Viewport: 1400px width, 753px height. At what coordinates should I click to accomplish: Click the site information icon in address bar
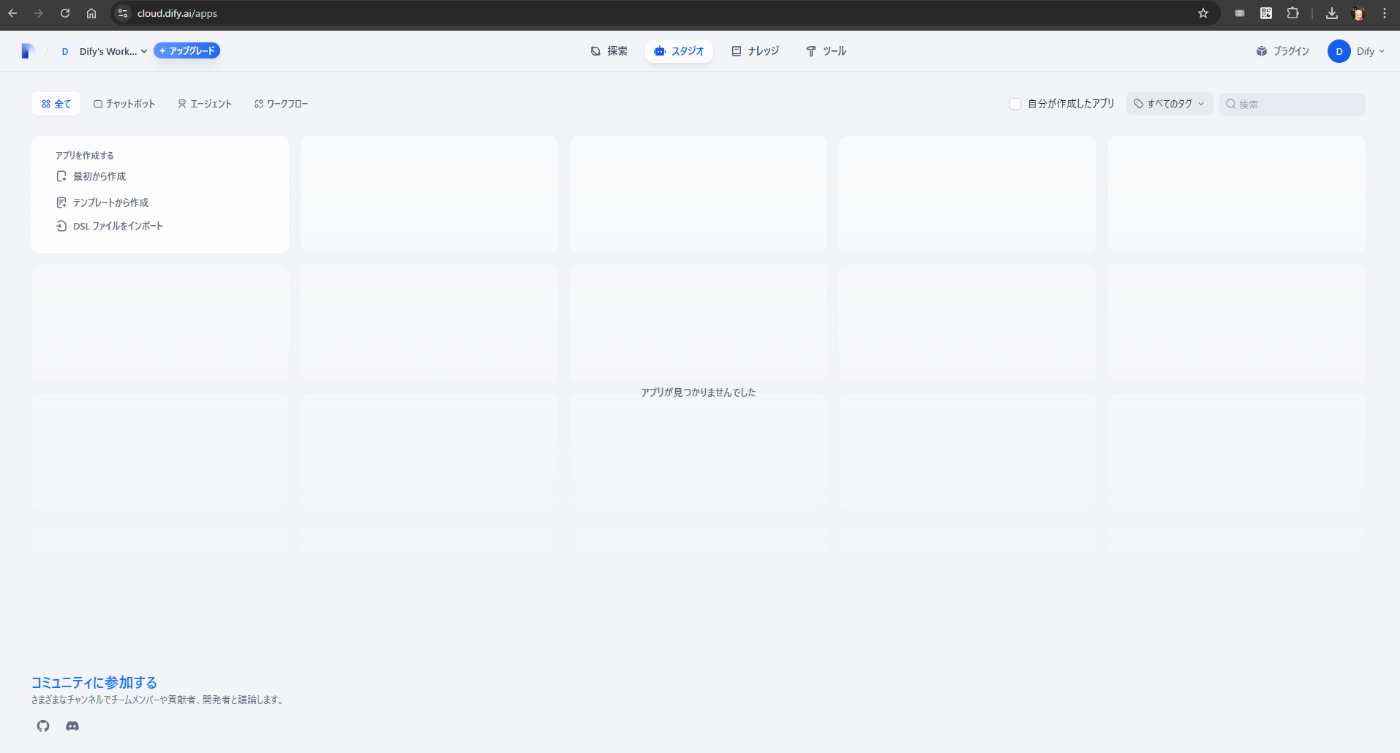[x=122, y=13]
